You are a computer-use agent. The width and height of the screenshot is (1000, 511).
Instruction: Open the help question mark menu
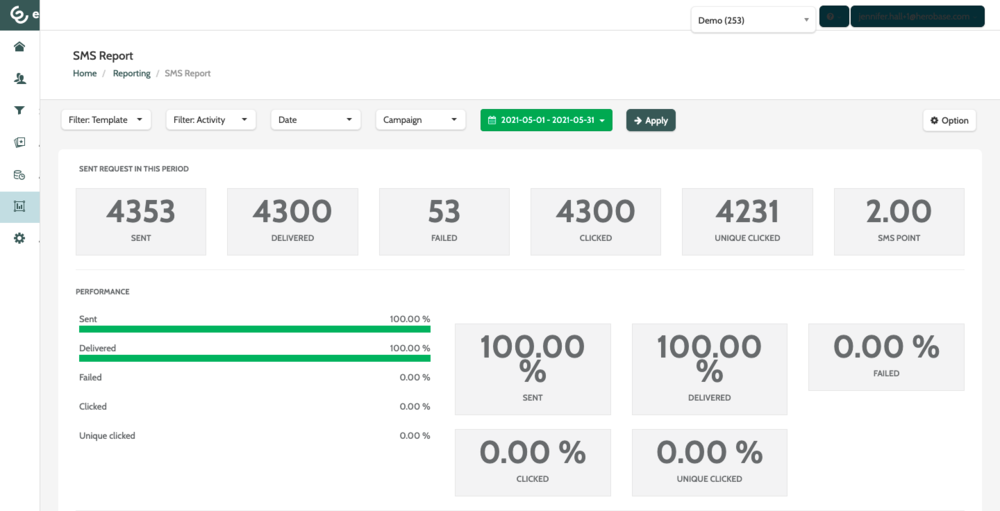833,17
